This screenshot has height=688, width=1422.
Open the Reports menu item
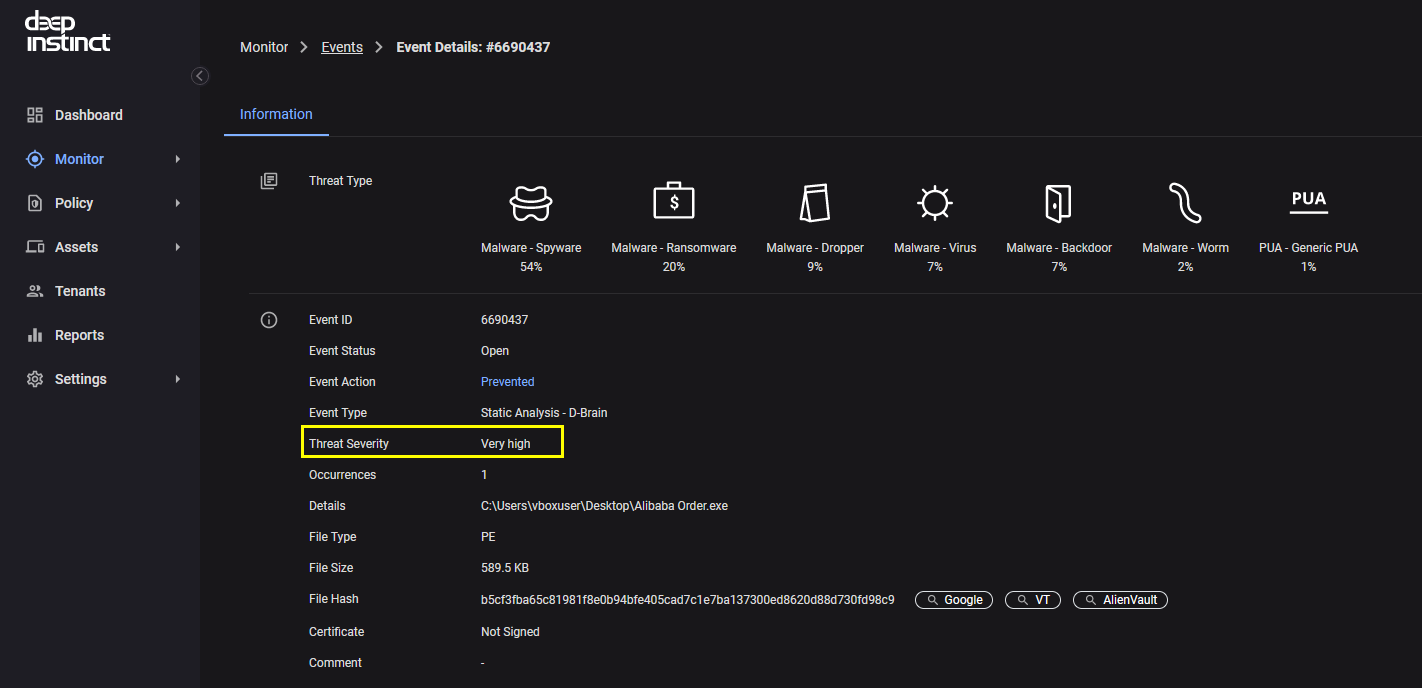(x=79, y=335)
